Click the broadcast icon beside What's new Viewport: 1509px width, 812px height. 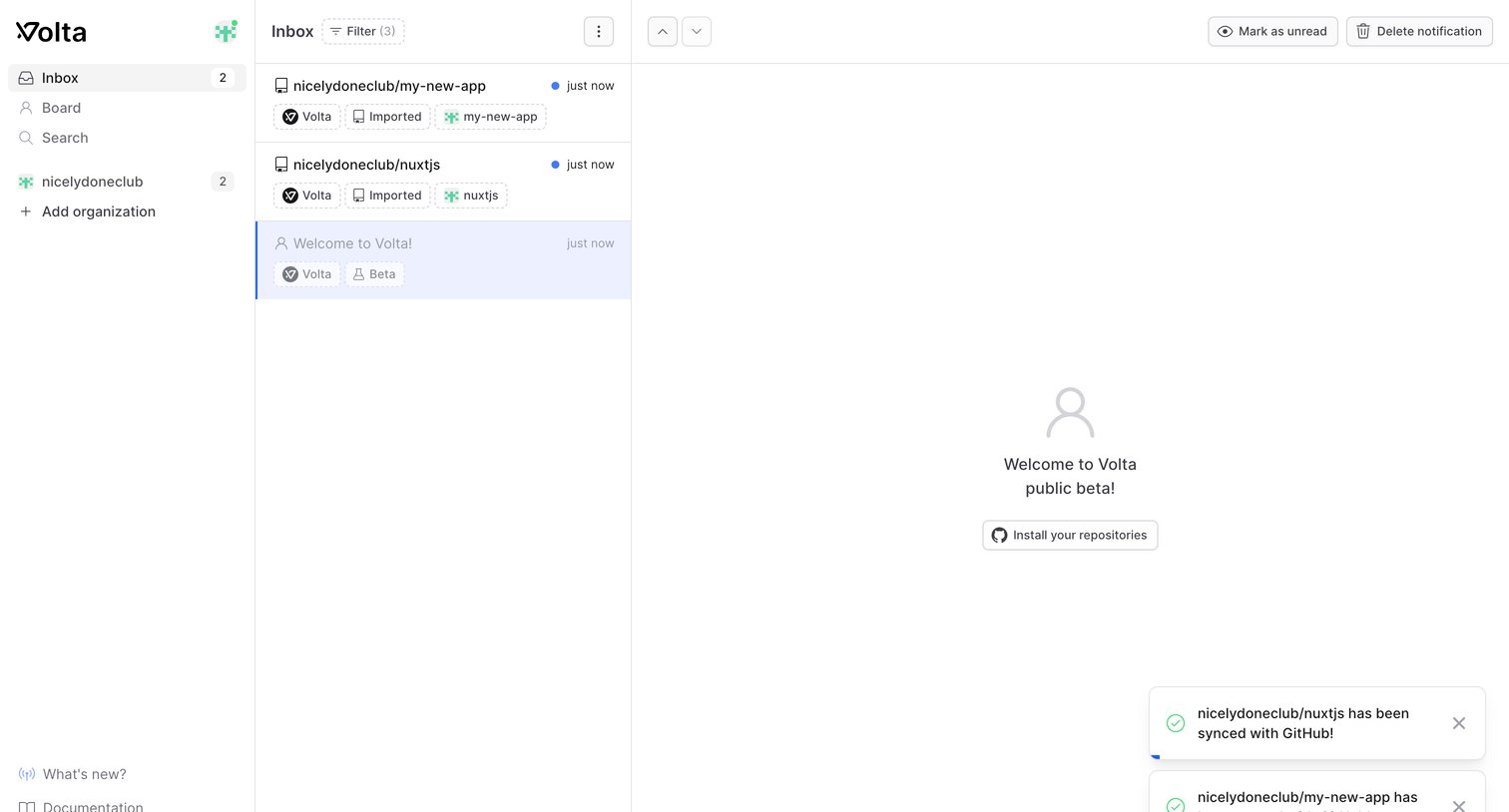pyautogui.click(x=27, y=774)
